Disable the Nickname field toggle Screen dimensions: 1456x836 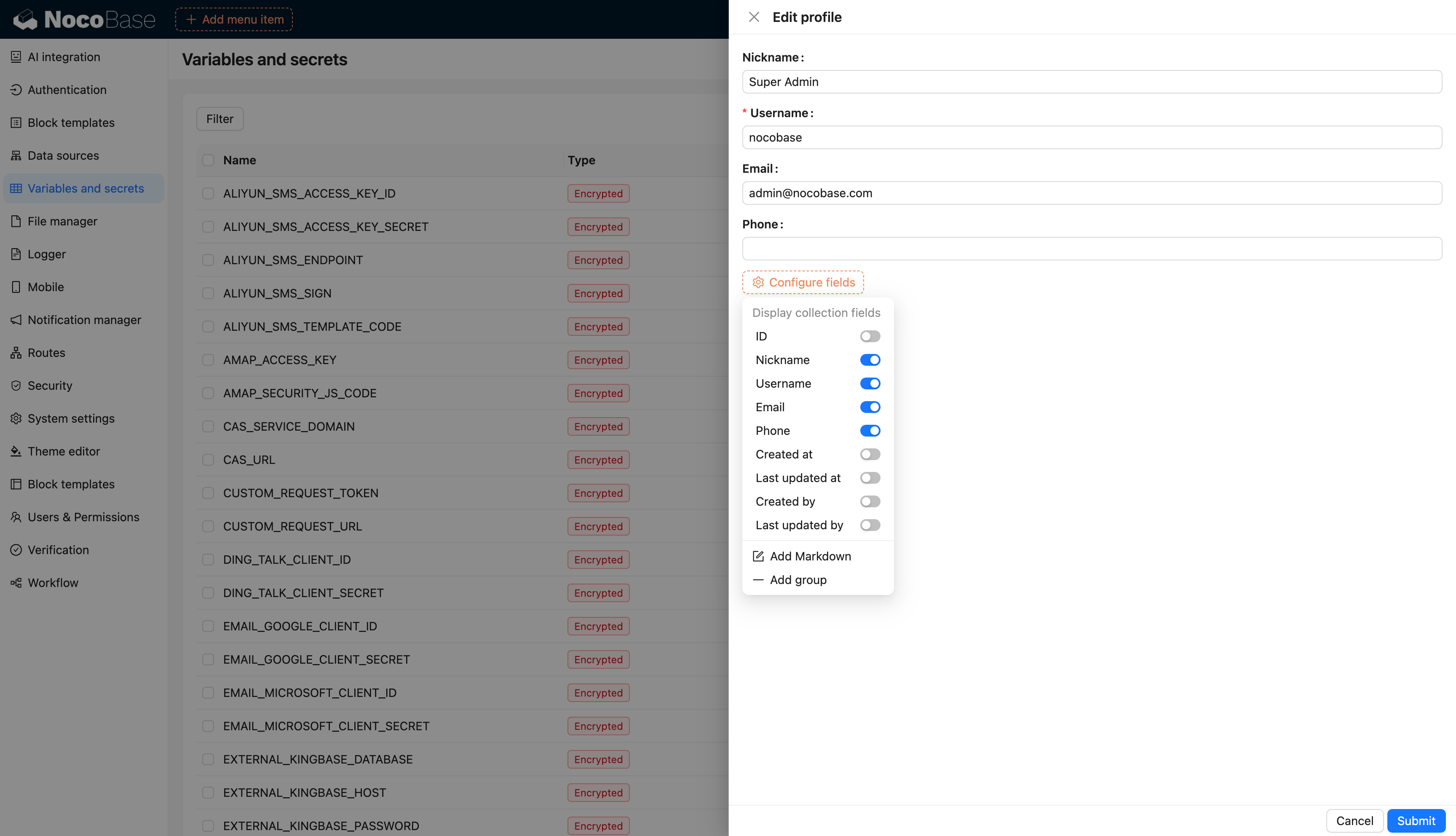click(870, 360)
